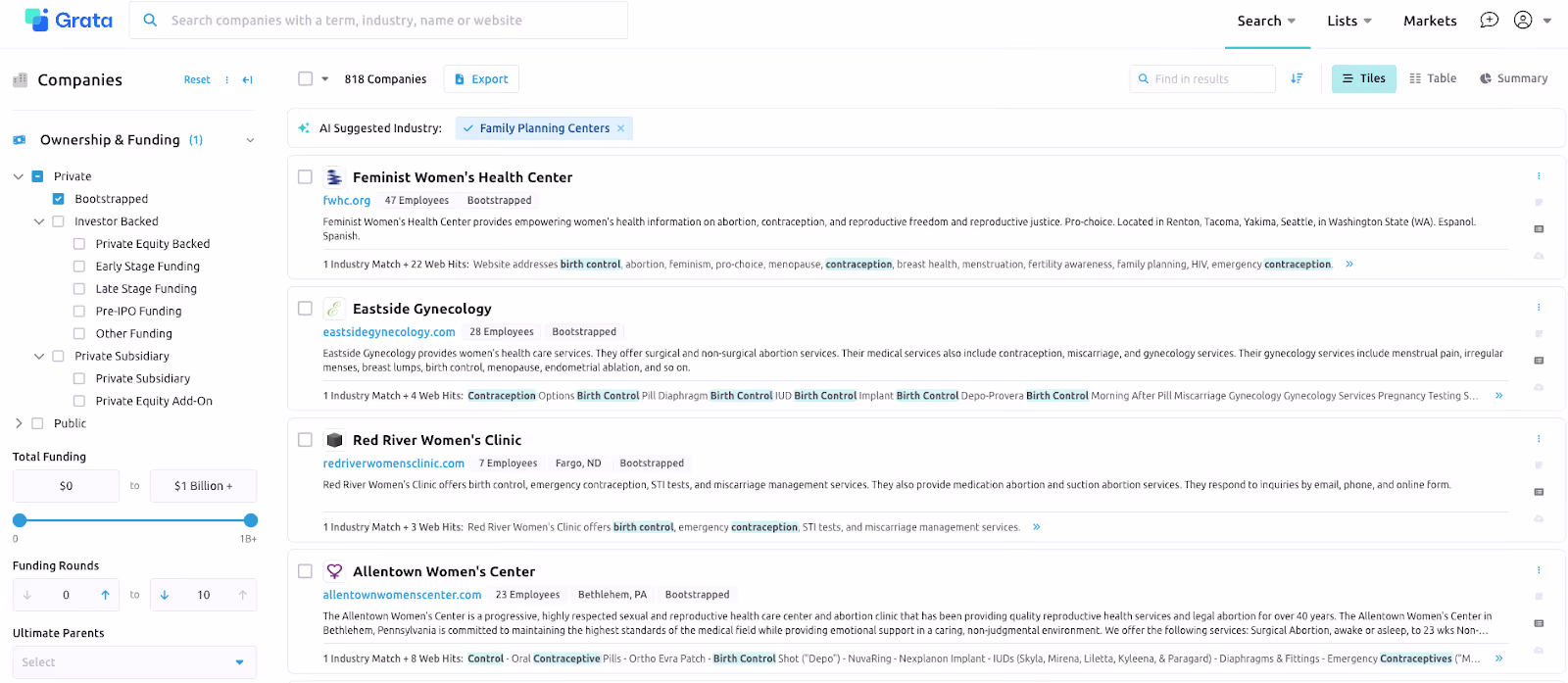Click the Grata logo
This screenshot has width=1568, height=683.
pyautogui.click(x=69, y=20)
